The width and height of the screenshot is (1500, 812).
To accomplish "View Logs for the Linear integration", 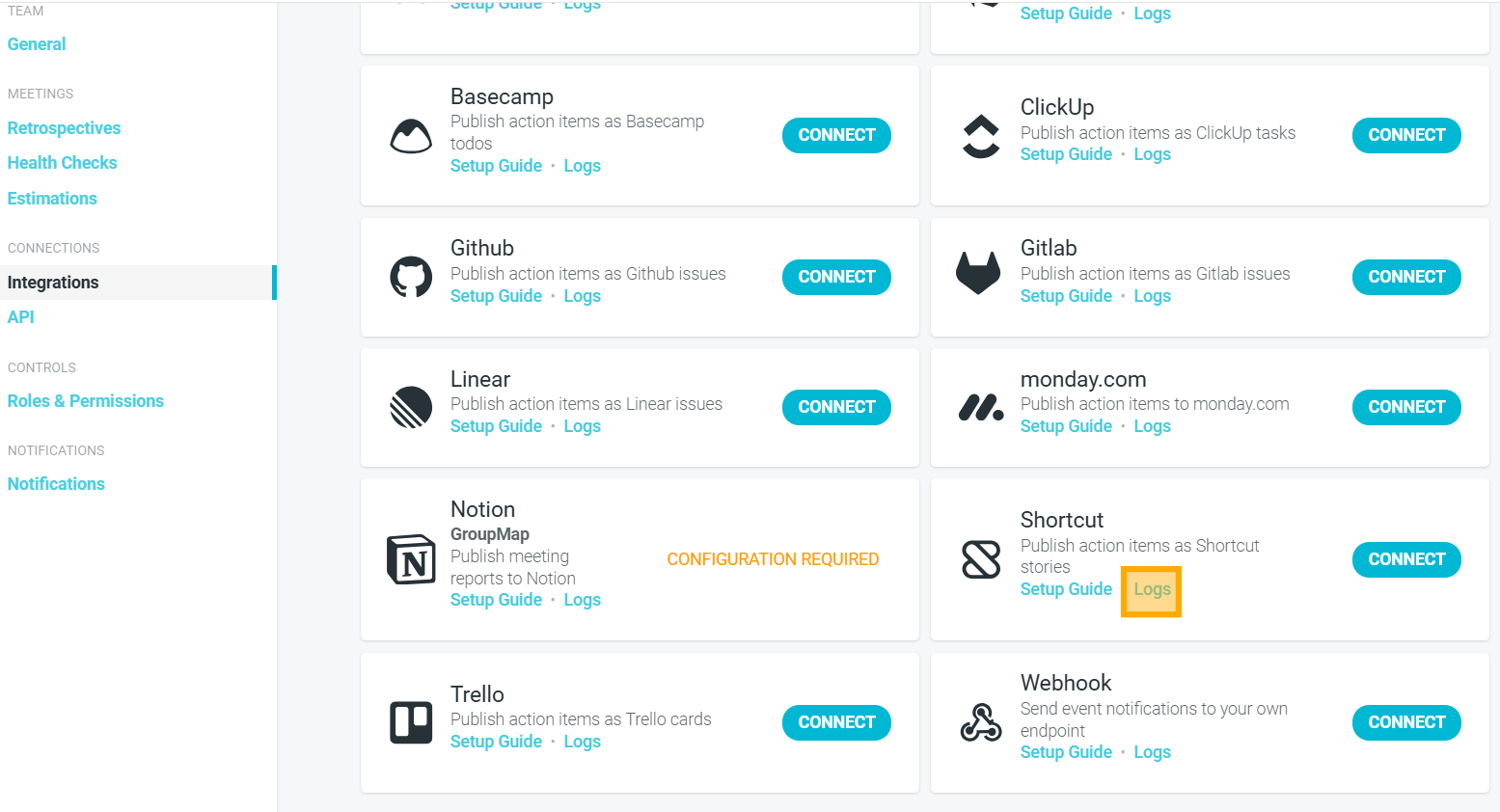I will (582, 426).
